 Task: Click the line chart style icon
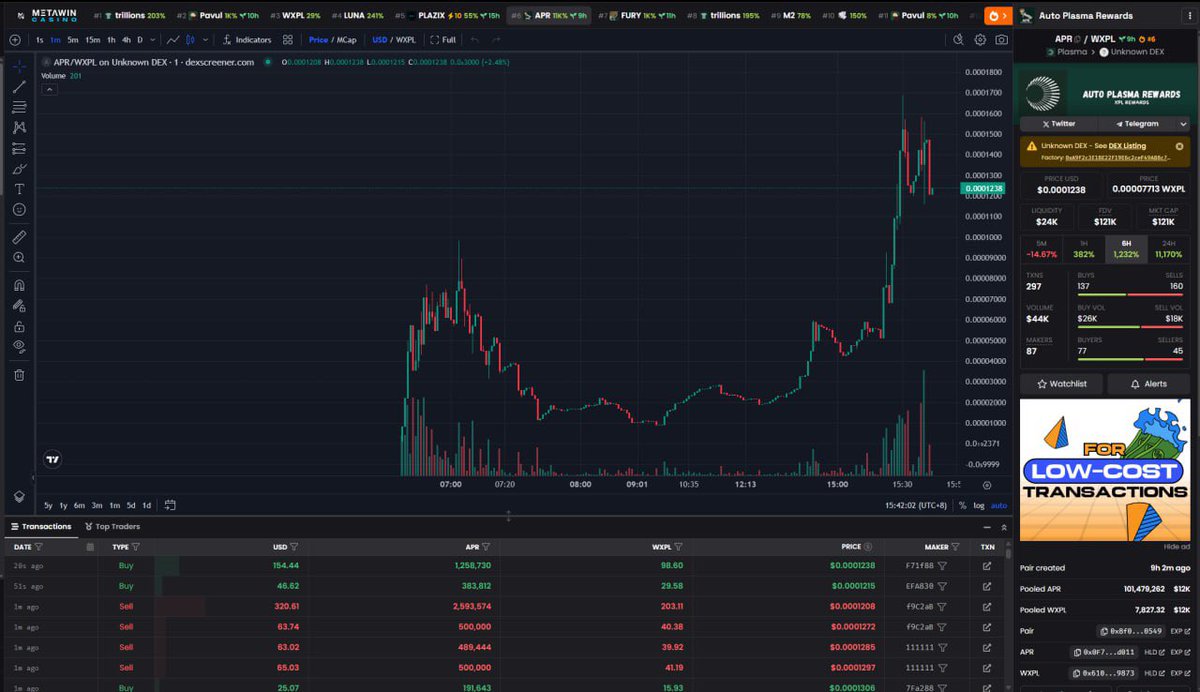pyautogui.click(x=174, y=40)
